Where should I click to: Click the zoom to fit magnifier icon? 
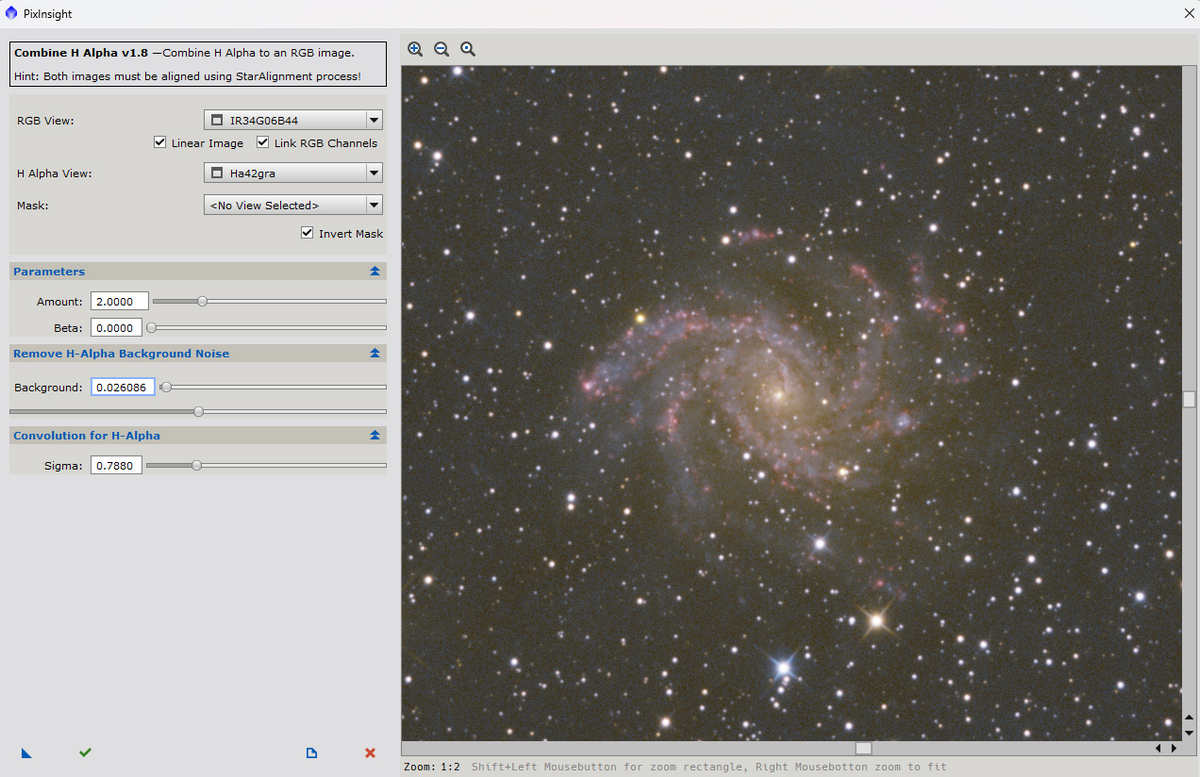click(467, 49)
